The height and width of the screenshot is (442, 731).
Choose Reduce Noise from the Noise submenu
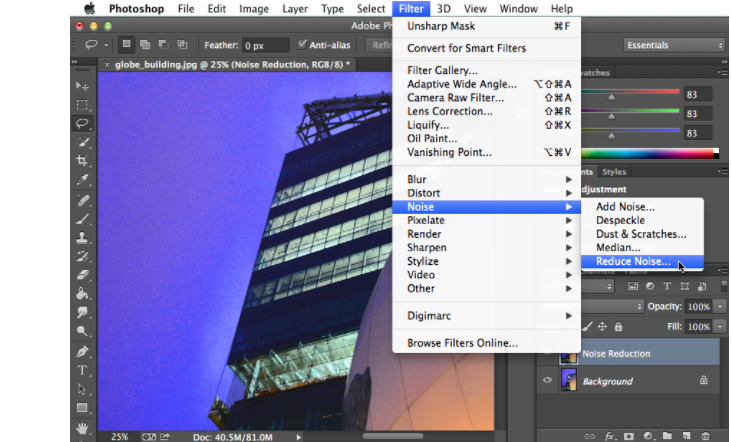click(x=633, y=262)
